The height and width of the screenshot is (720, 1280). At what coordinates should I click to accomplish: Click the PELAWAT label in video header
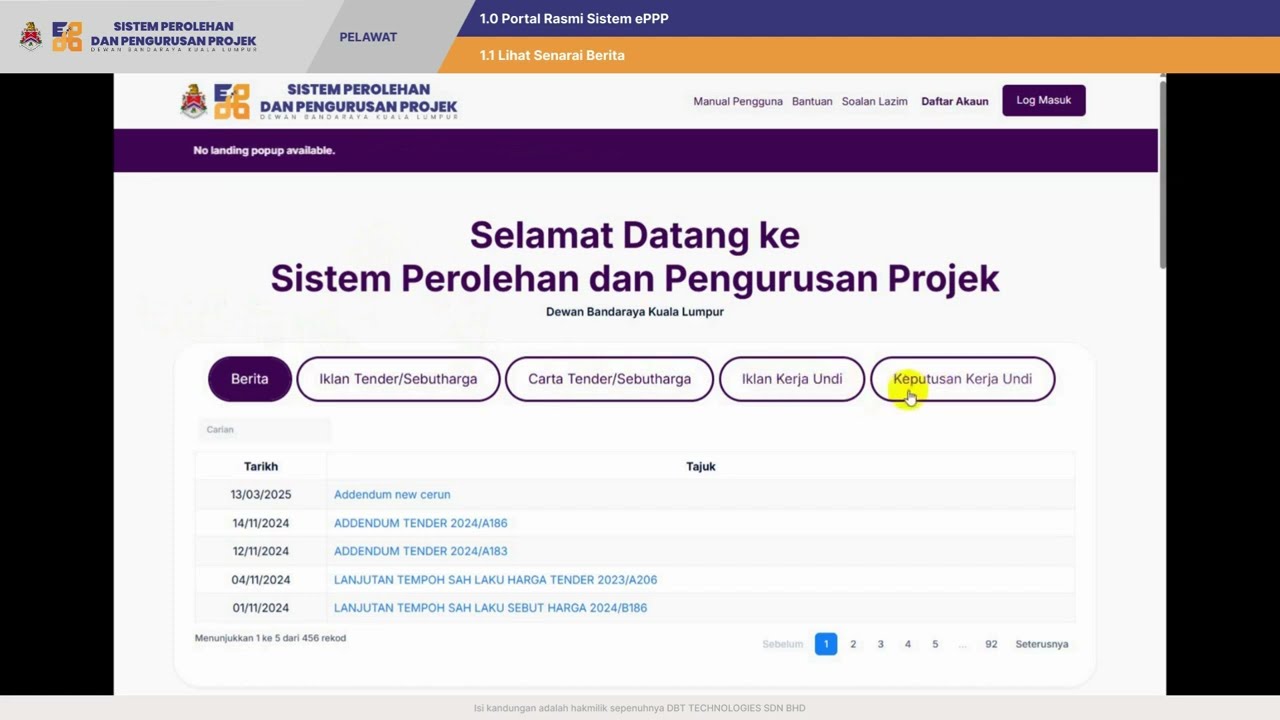[x=368, y=37]
